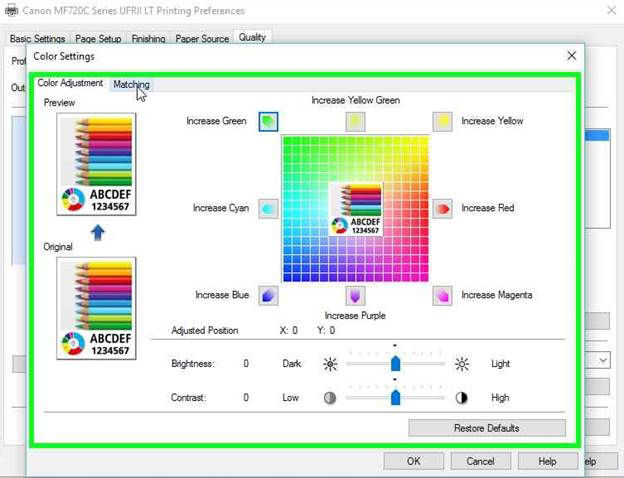Click the Increase Magenta icon button
The image size is (624, 478).
click(443, 295)
